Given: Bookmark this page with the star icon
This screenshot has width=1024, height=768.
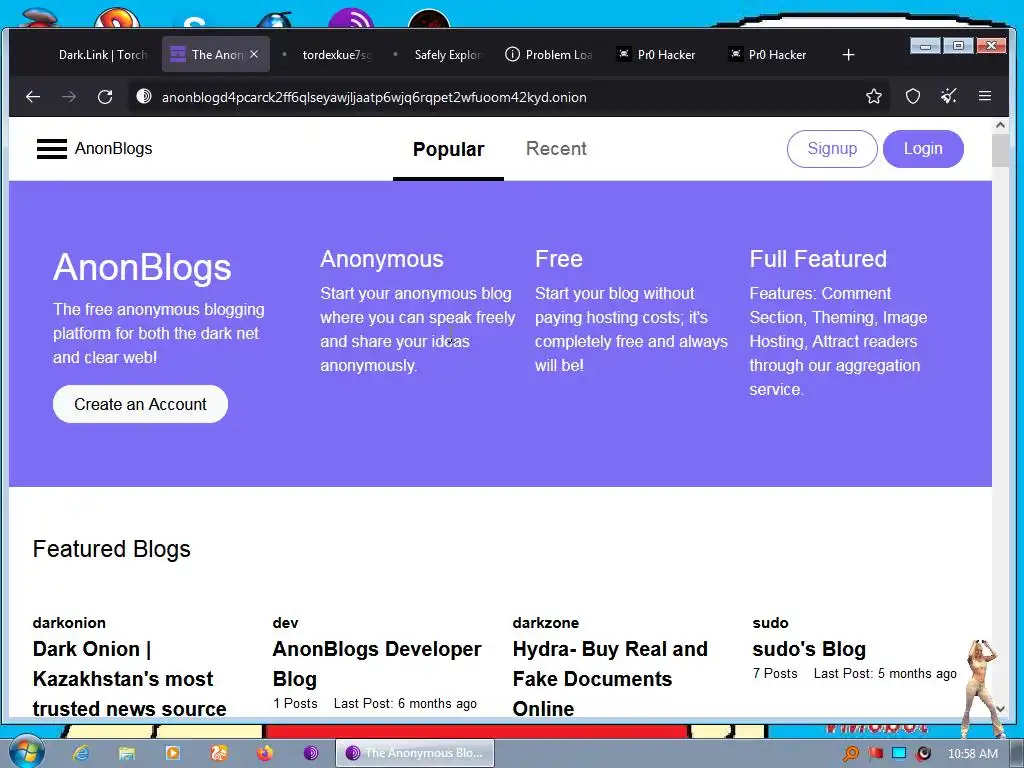Looking at the screenshot, I should coord(874,97).
